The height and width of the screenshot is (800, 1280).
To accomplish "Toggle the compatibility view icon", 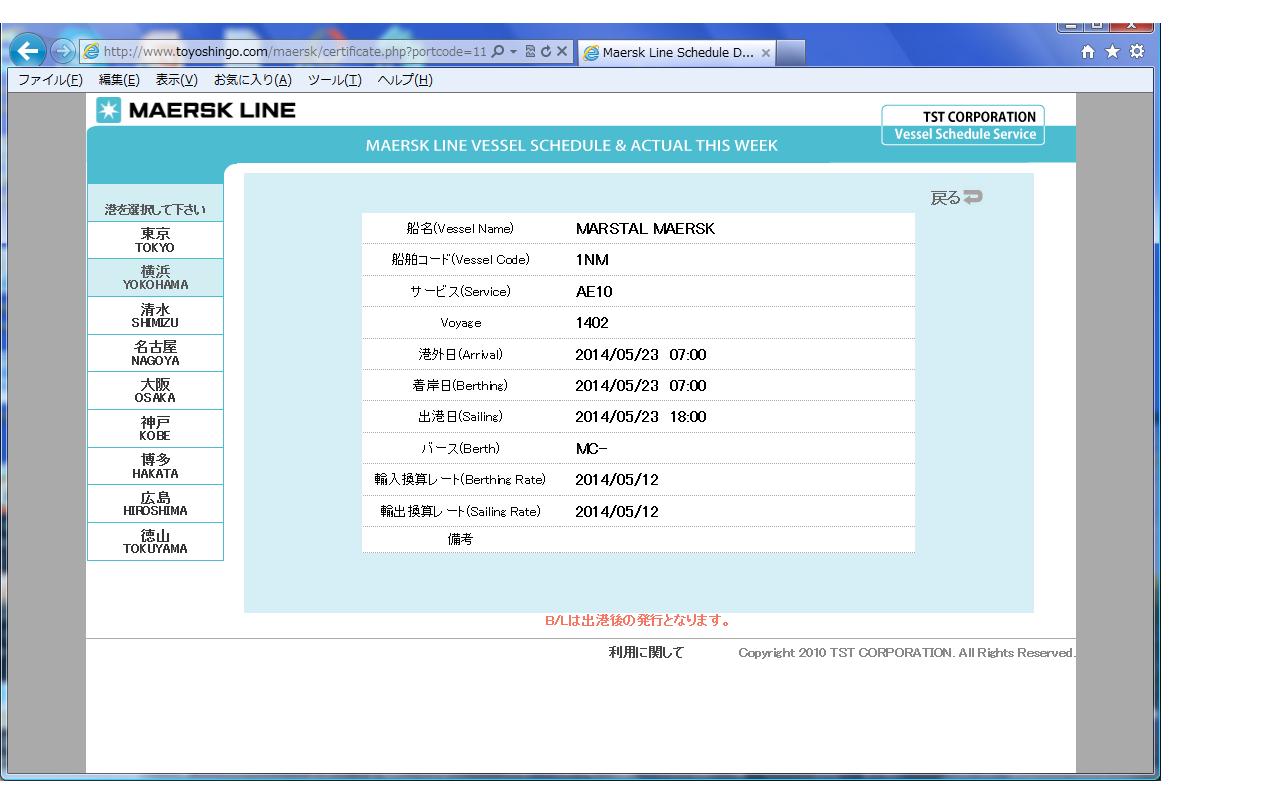I will (530, 51).
